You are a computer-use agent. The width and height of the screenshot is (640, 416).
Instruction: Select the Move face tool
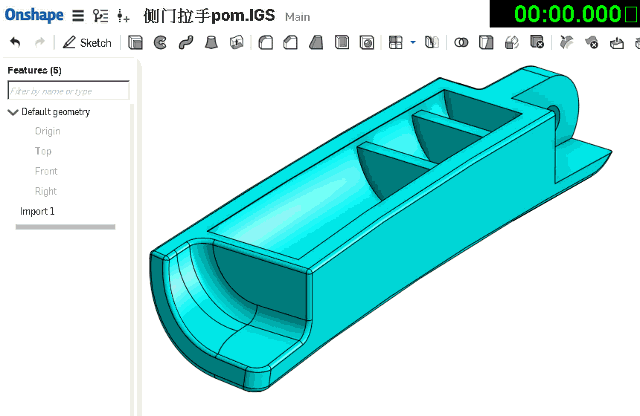(x=617, y=42)
